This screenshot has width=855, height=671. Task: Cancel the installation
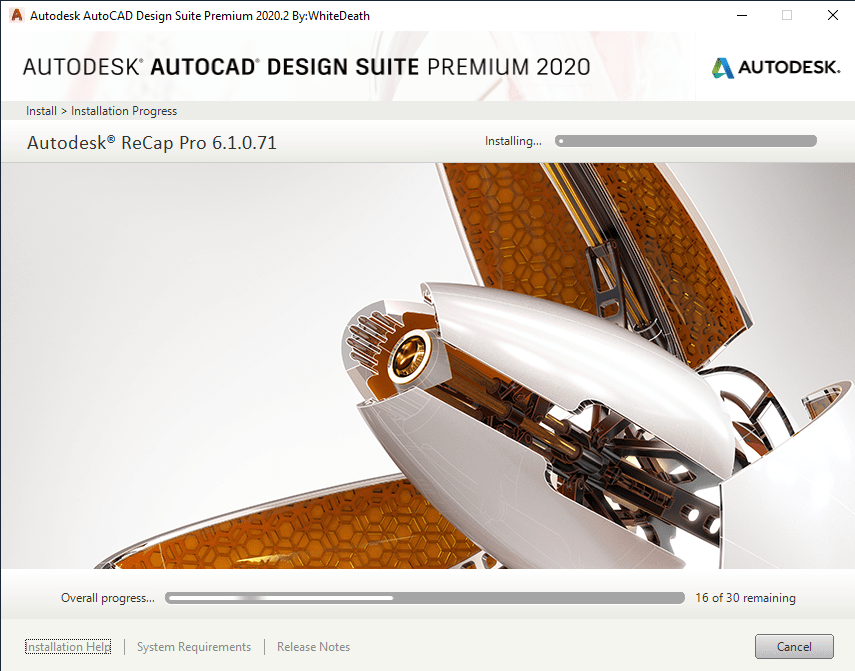click(x=794, y=646)
